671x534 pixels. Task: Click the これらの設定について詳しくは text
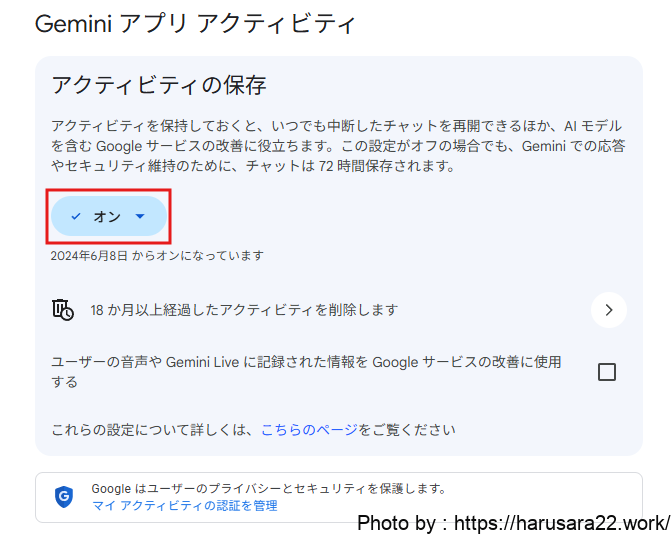(x=154, y=430)
